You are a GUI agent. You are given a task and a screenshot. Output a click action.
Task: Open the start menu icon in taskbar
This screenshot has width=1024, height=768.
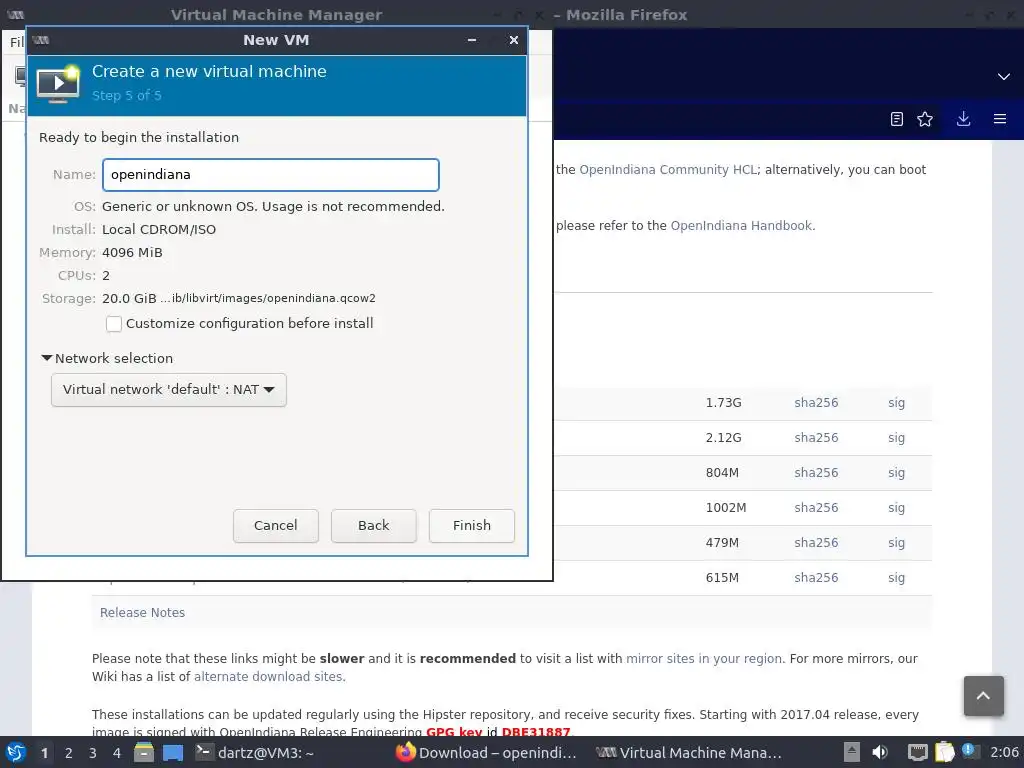(16, 752)
